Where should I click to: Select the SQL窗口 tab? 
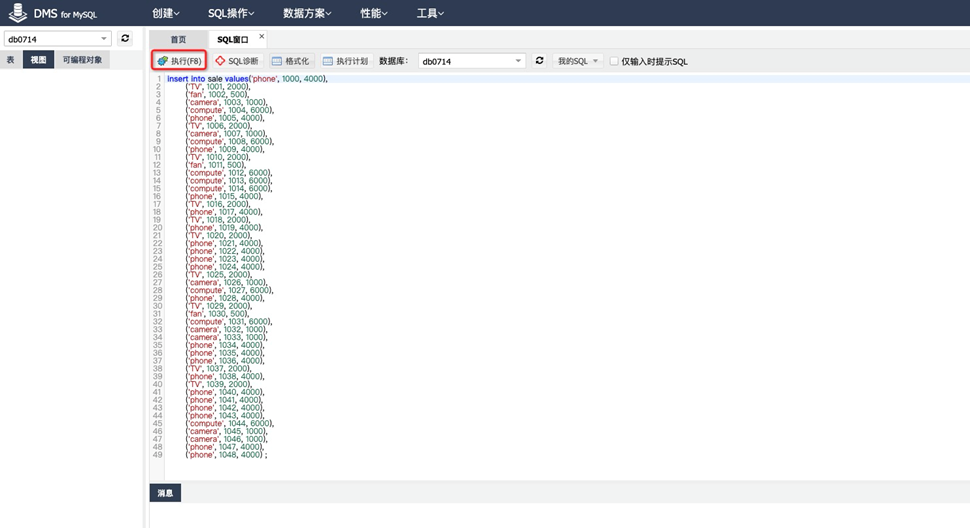click(233, 40)
